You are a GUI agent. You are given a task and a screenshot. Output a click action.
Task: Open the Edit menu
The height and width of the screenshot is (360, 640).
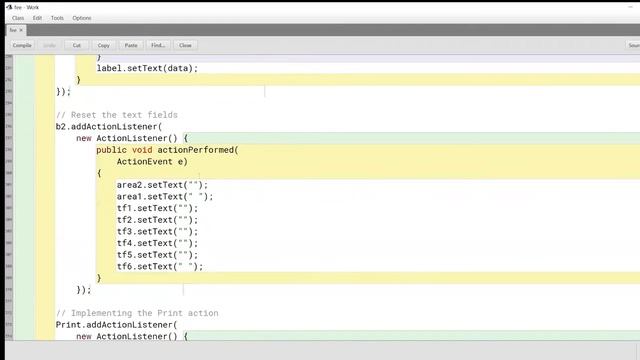(37, 18)
